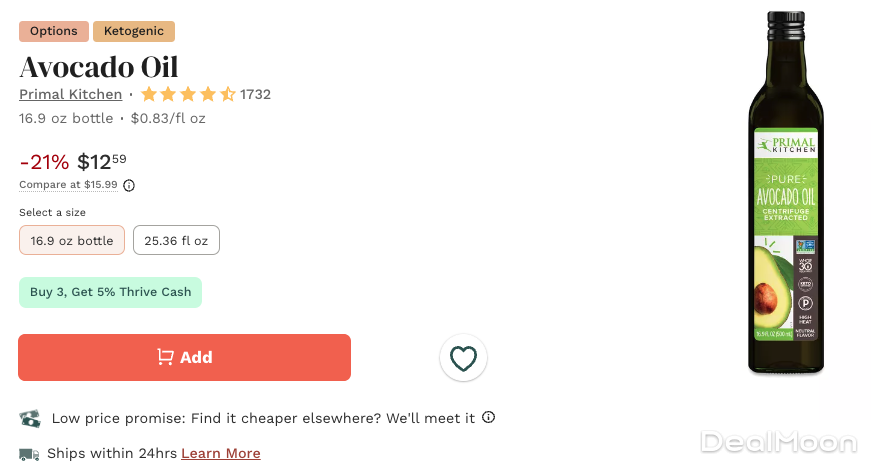The image size is (871, 466).
Task: Click the Buy 3, Get 5% Thrive Cash badge
Action: (x=110, y=292)
